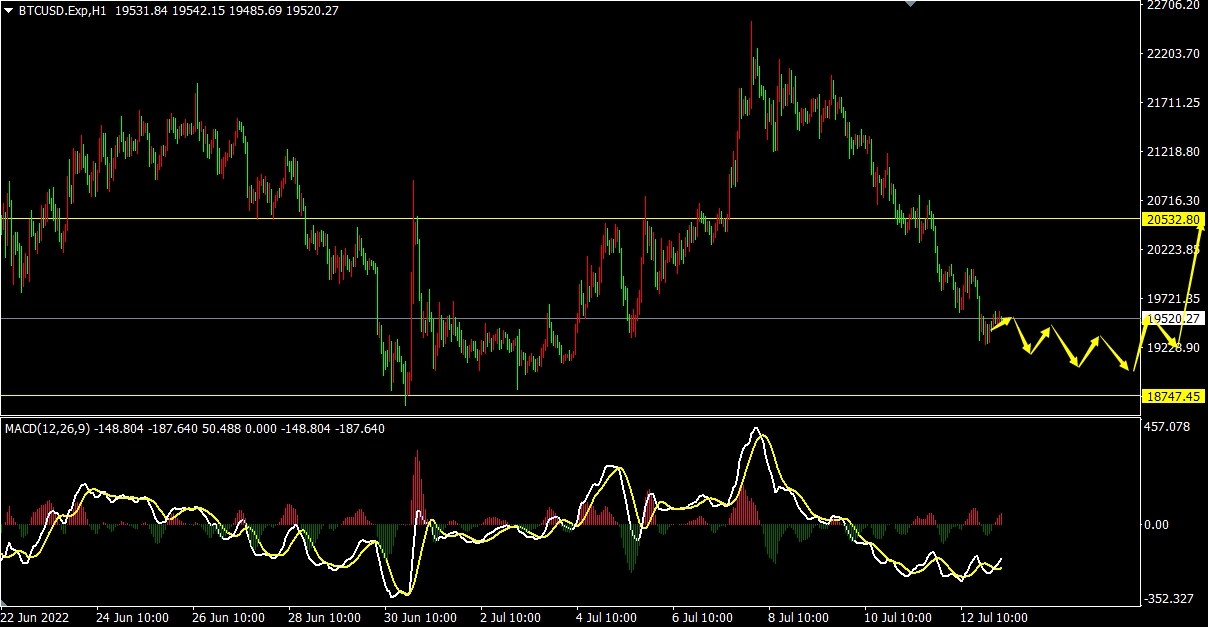Click the price scale value 20223.85
The width and height of the screenshot is (1208, 627).
tap(1174, 250)
